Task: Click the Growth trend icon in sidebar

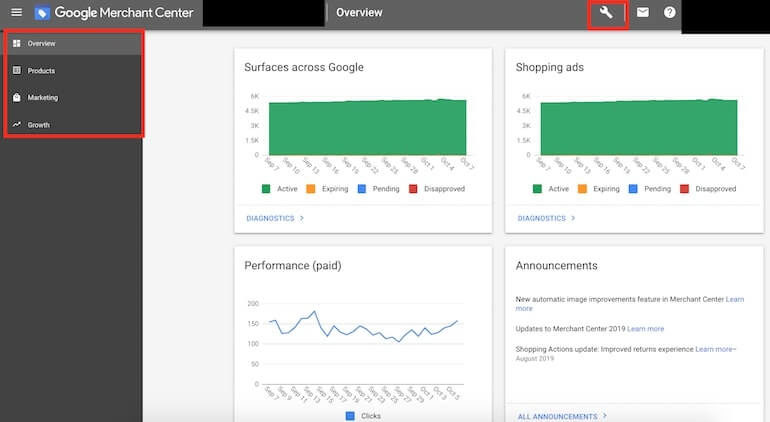Action: tap(16, 125)
